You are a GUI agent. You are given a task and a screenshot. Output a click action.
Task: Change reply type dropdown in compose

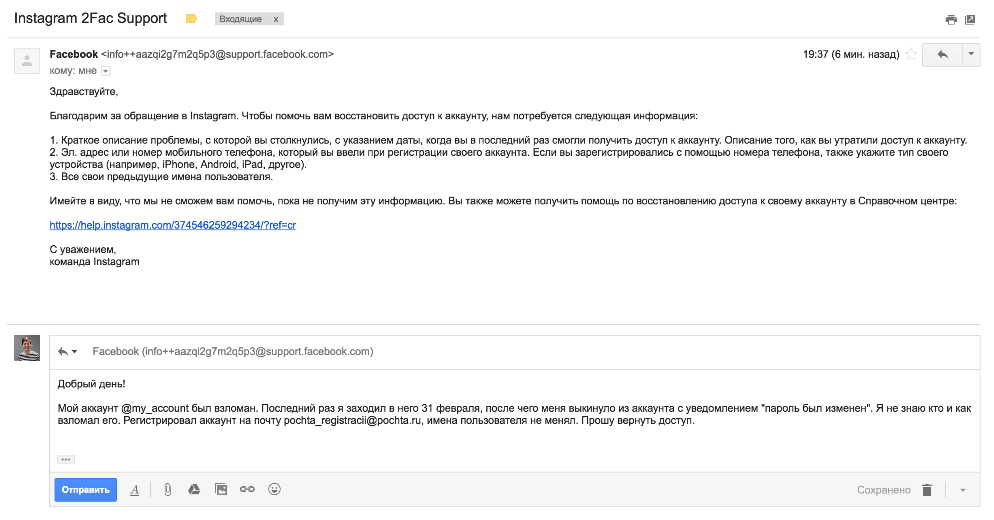pyautogui.click(x=67, y=351)
